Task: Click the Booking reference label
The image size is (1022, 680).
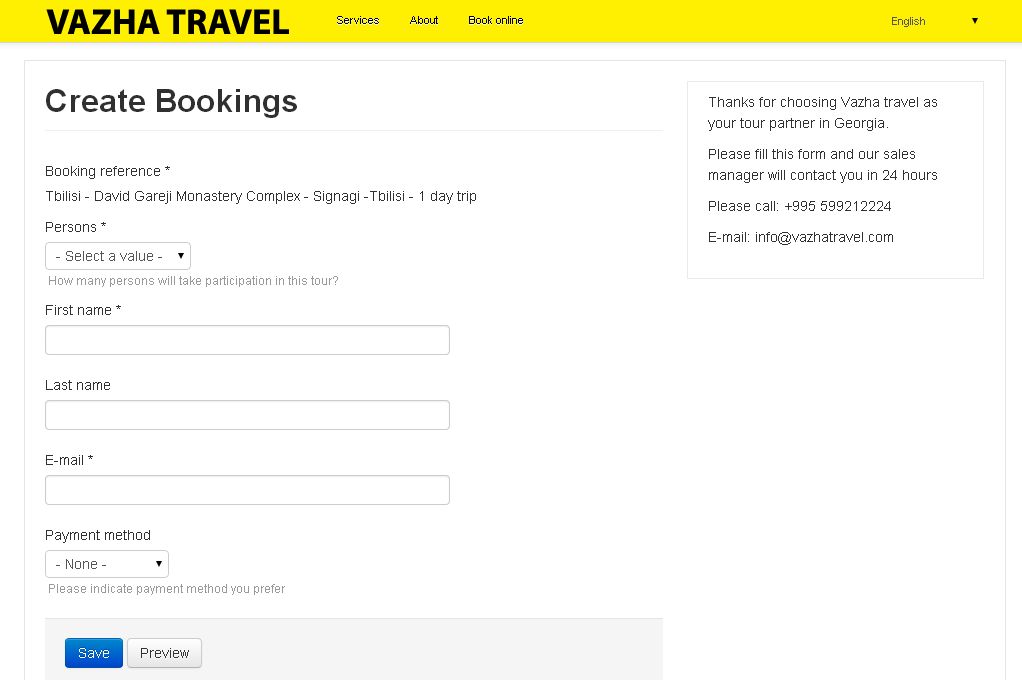Action: 108,171
